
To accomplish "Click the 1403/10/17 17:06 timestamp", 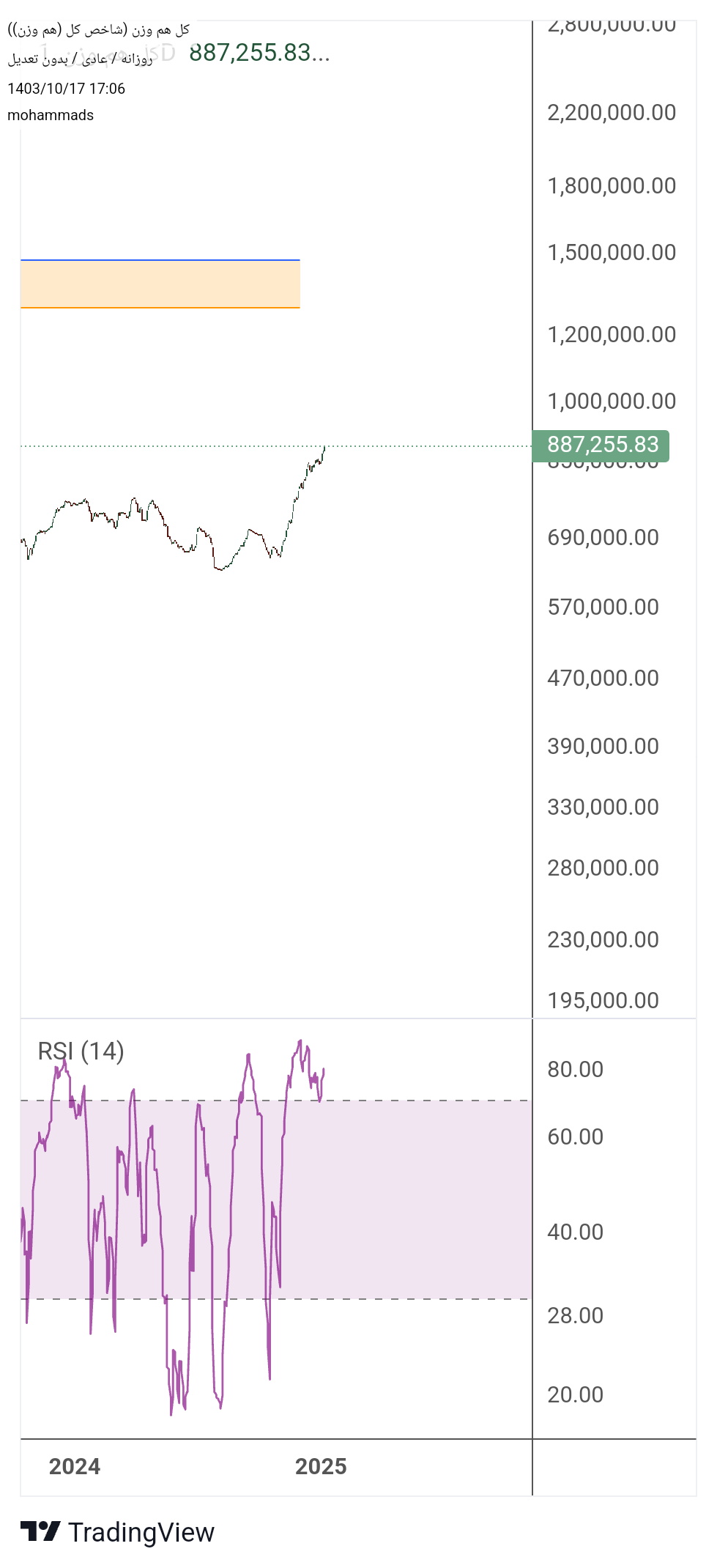I will point(66,89).
